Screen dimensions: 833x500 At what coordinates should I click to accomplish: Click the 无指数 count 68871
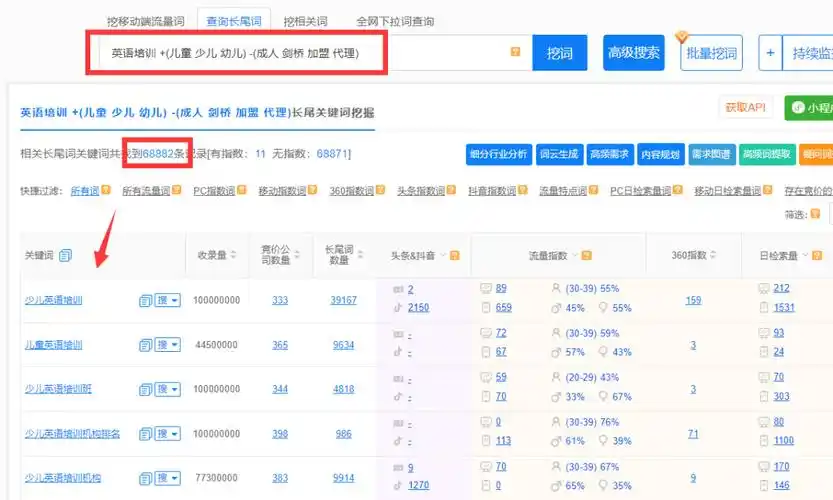pyautogui.click(x=332, y=154)
